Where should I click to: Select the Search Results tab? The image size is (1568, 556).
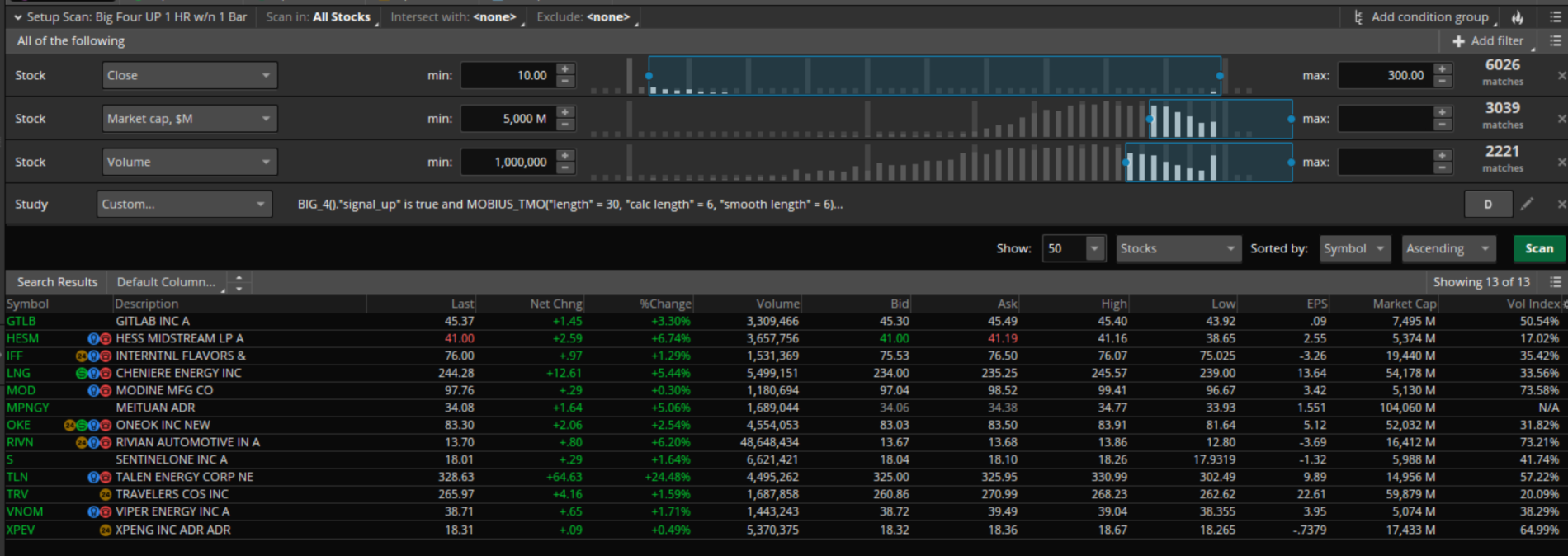[x=57, y=282]
